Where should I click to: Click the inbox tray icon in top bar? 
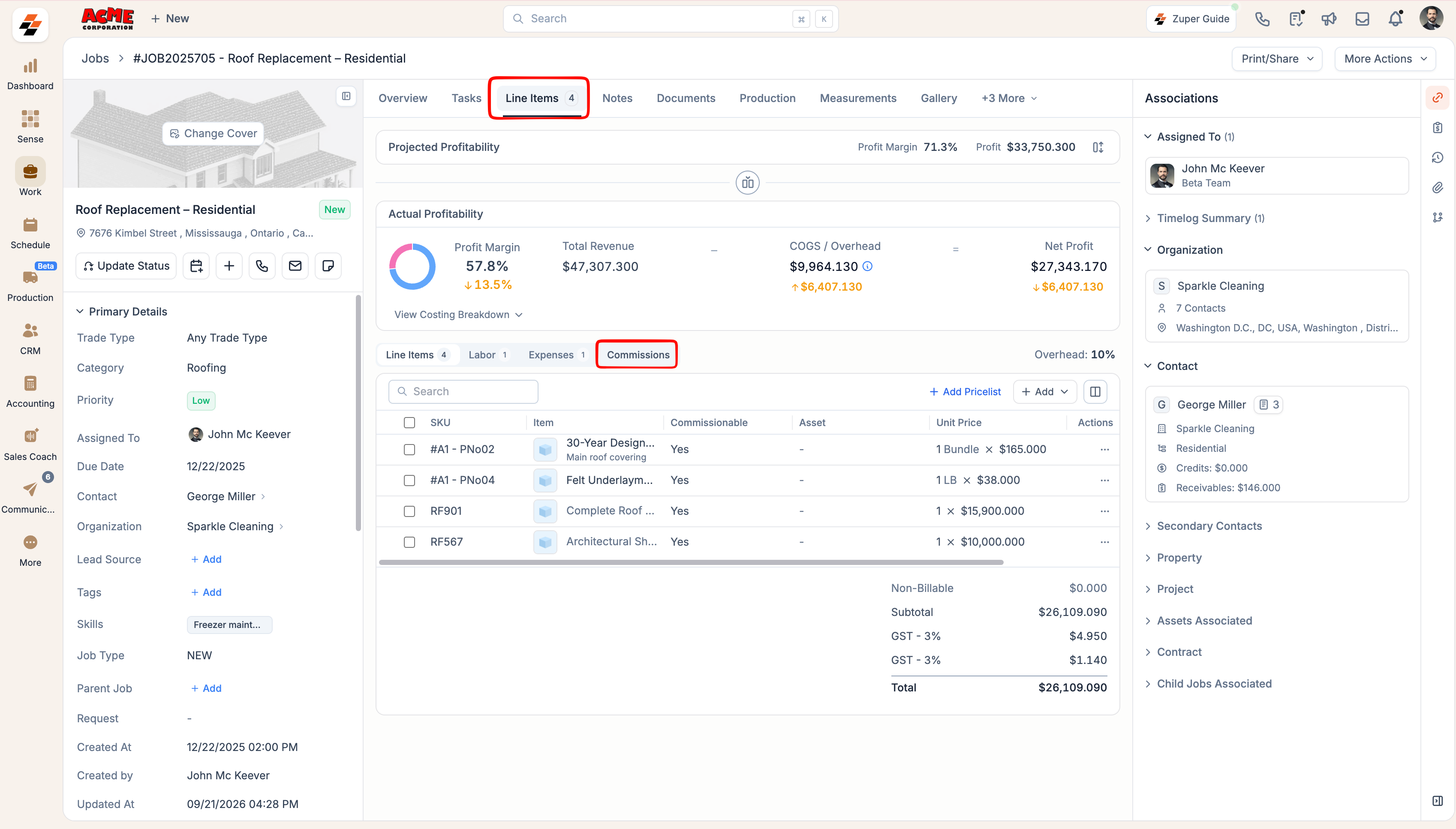coord(1362,19)
